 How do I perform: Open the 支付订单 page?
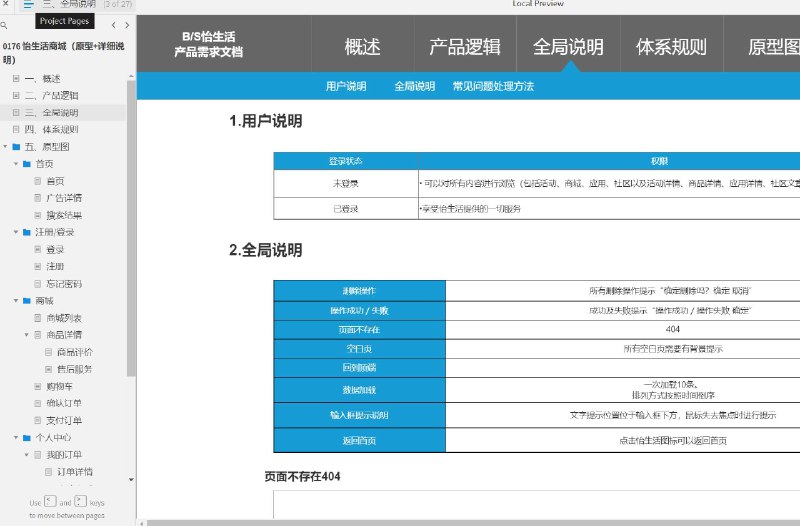pos(64,420)
